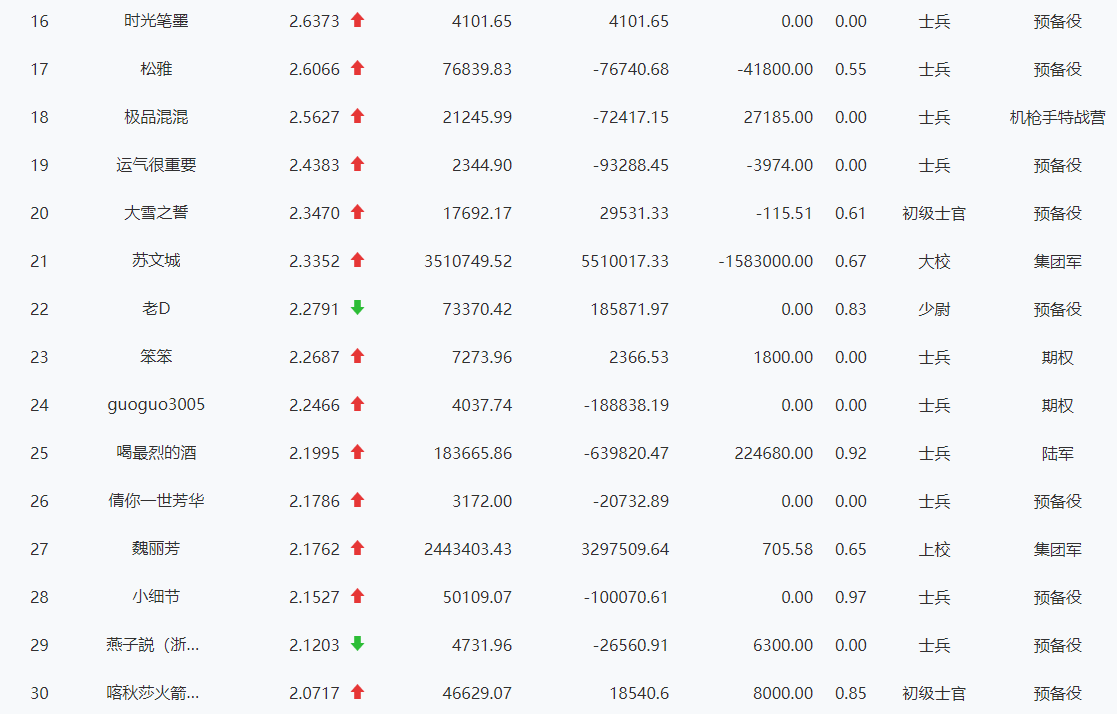This screenshot has width=1117, height=714.
Task: Click the 陆军 group label
Action: (x=1057, y=453)
